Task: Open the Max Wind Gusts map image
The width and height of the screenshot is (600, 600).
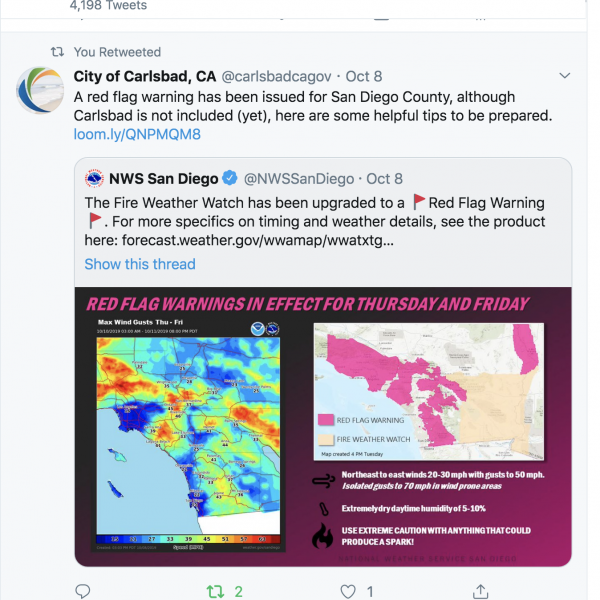Action: pyautogui.click(x=188, y=434)
